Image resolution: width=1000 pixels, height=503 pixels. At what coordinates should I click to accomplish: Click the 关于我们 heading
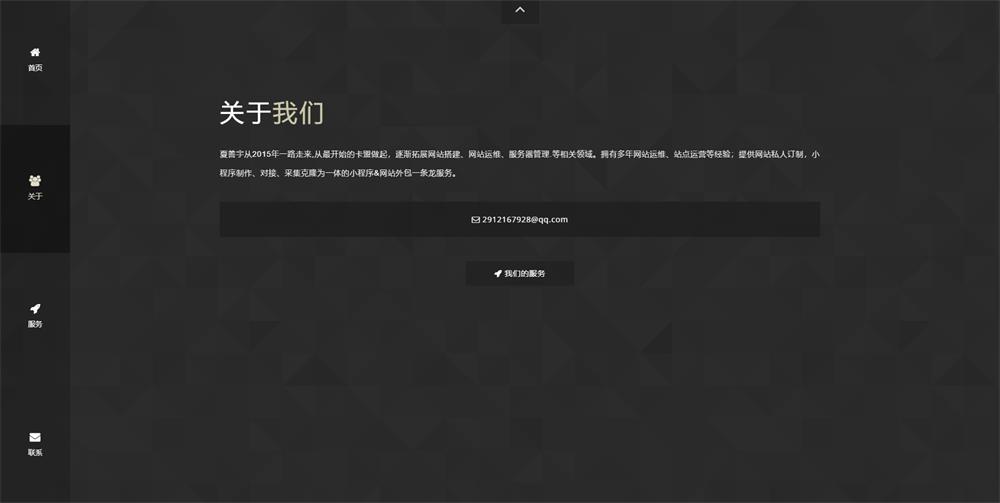click(272, 113)
